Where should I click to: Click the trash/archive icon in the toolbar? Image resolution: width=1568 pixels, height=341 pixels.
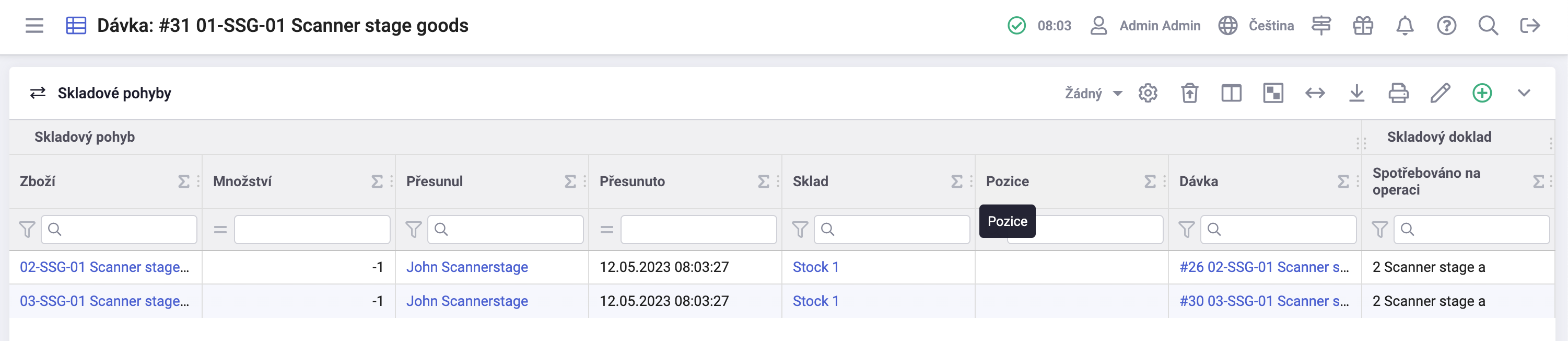tap(1190, 93)
